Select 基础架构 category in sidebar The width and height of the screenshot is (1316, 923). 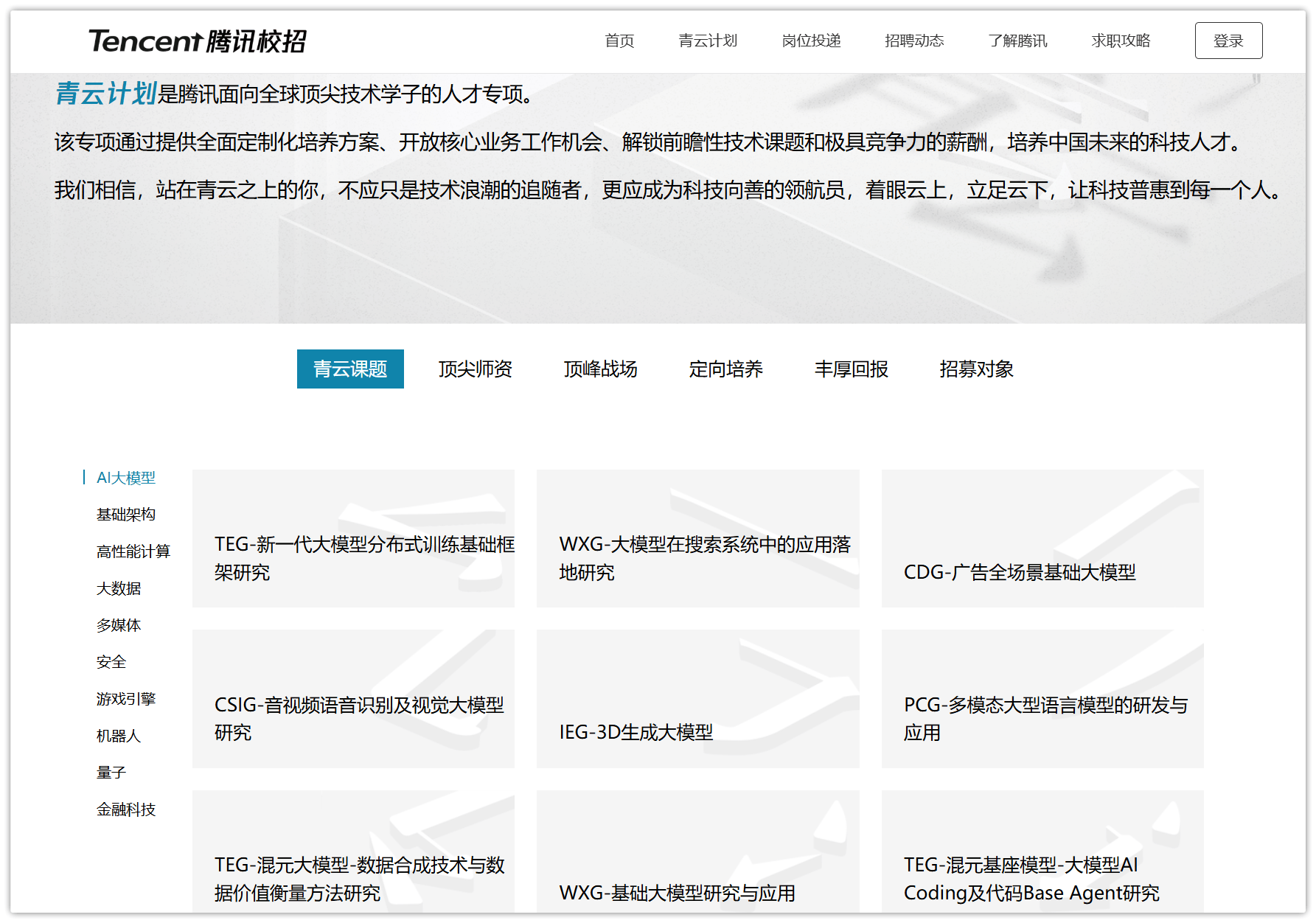(126, 515)
